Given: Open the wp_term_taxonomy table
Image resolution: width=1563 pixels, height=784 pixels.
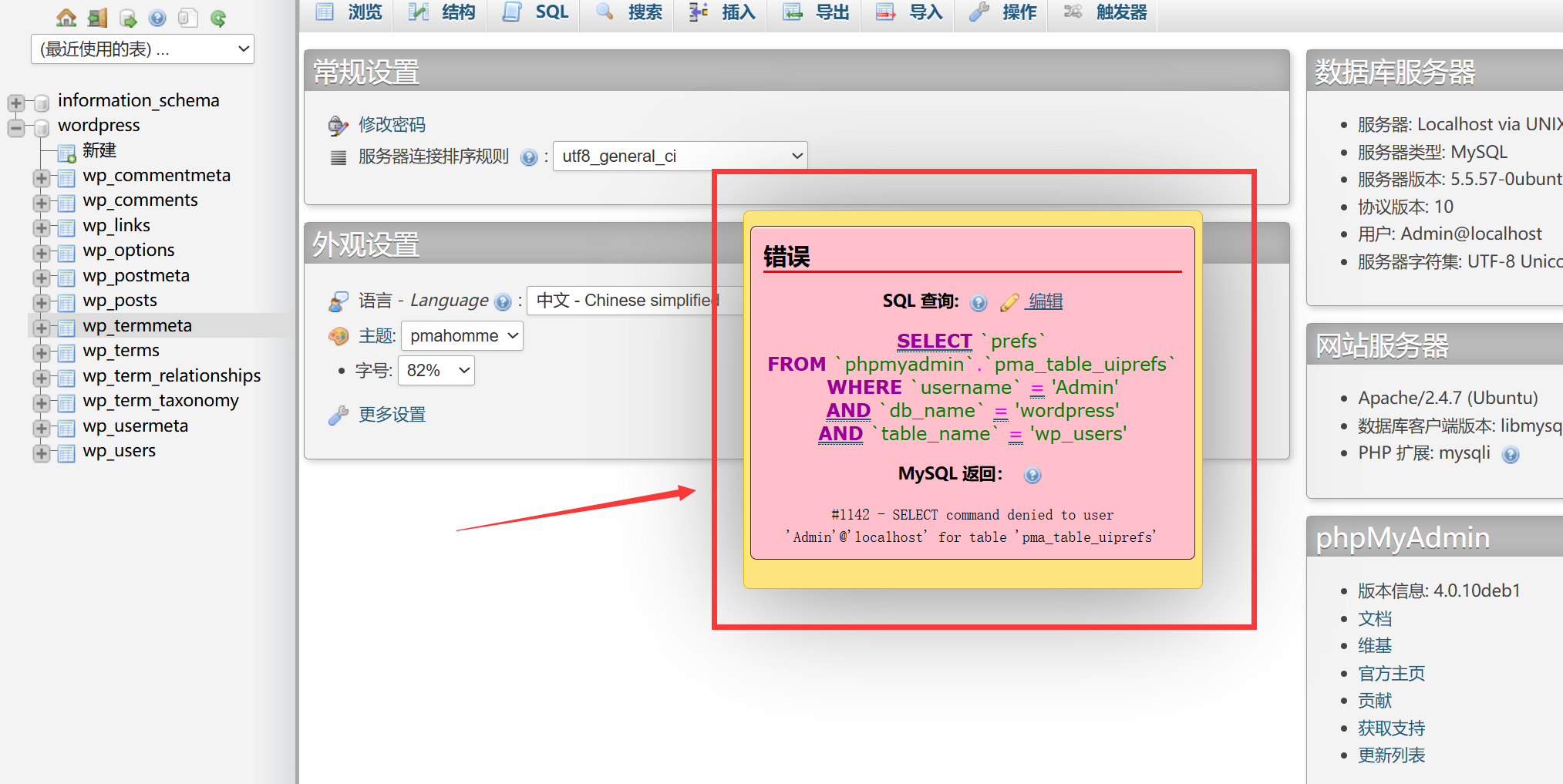Looking at the screenshot, I should pos(161,401).
